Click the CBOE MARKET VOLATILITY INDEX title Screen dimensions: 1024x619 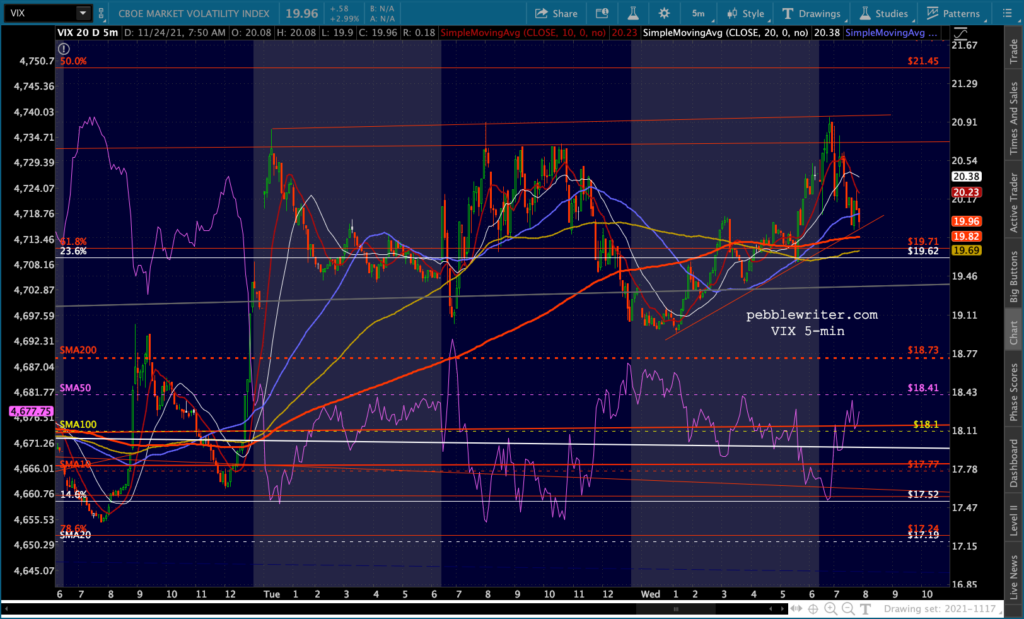(x=194, y=13)
